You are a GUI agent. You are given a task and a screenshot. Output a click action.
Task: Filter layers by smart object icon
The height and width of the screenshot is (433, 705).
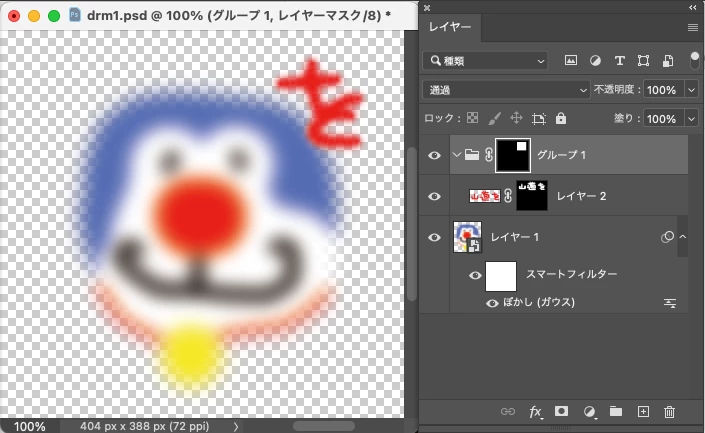[668, 61]
